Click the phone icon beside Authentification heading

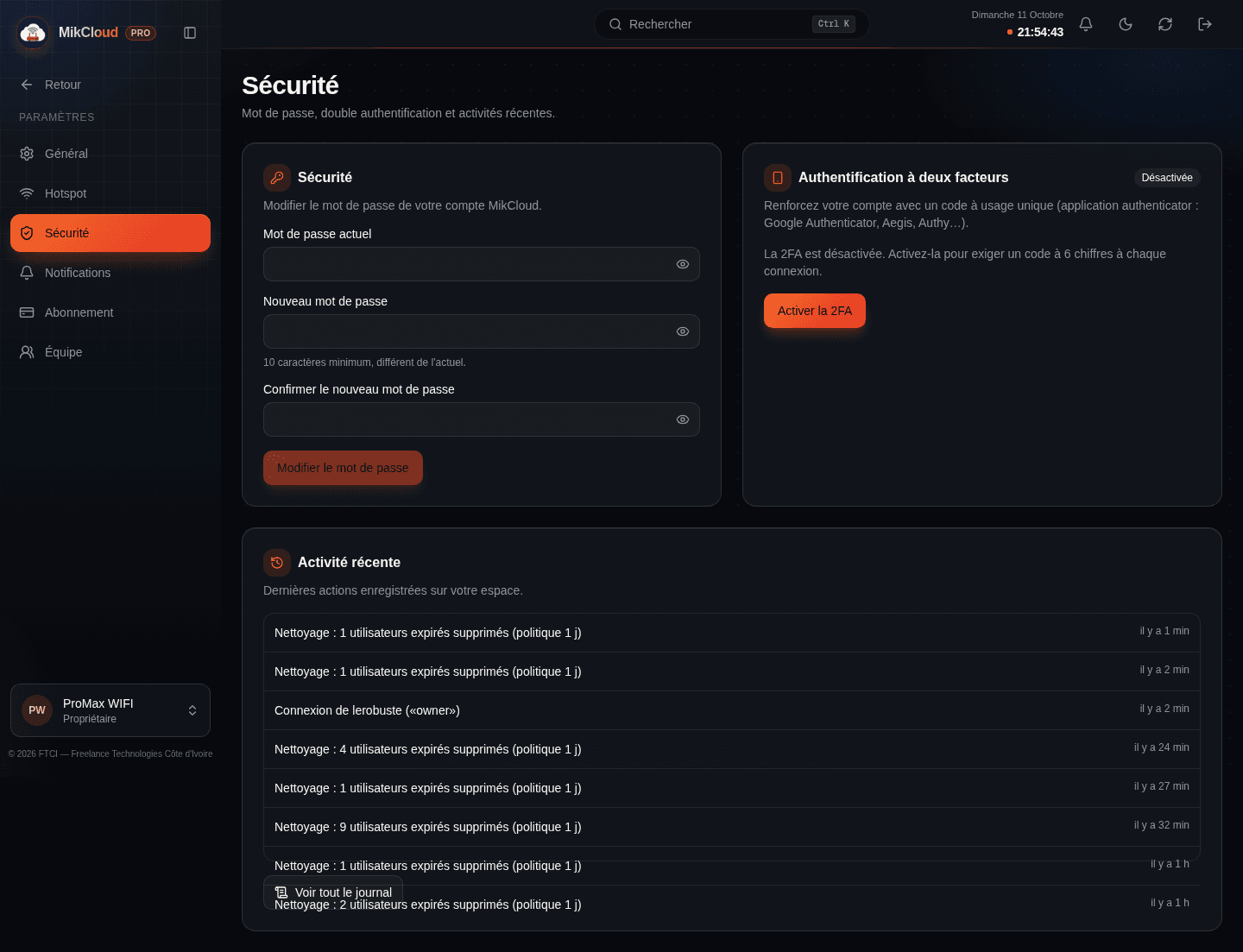point(778,178)
